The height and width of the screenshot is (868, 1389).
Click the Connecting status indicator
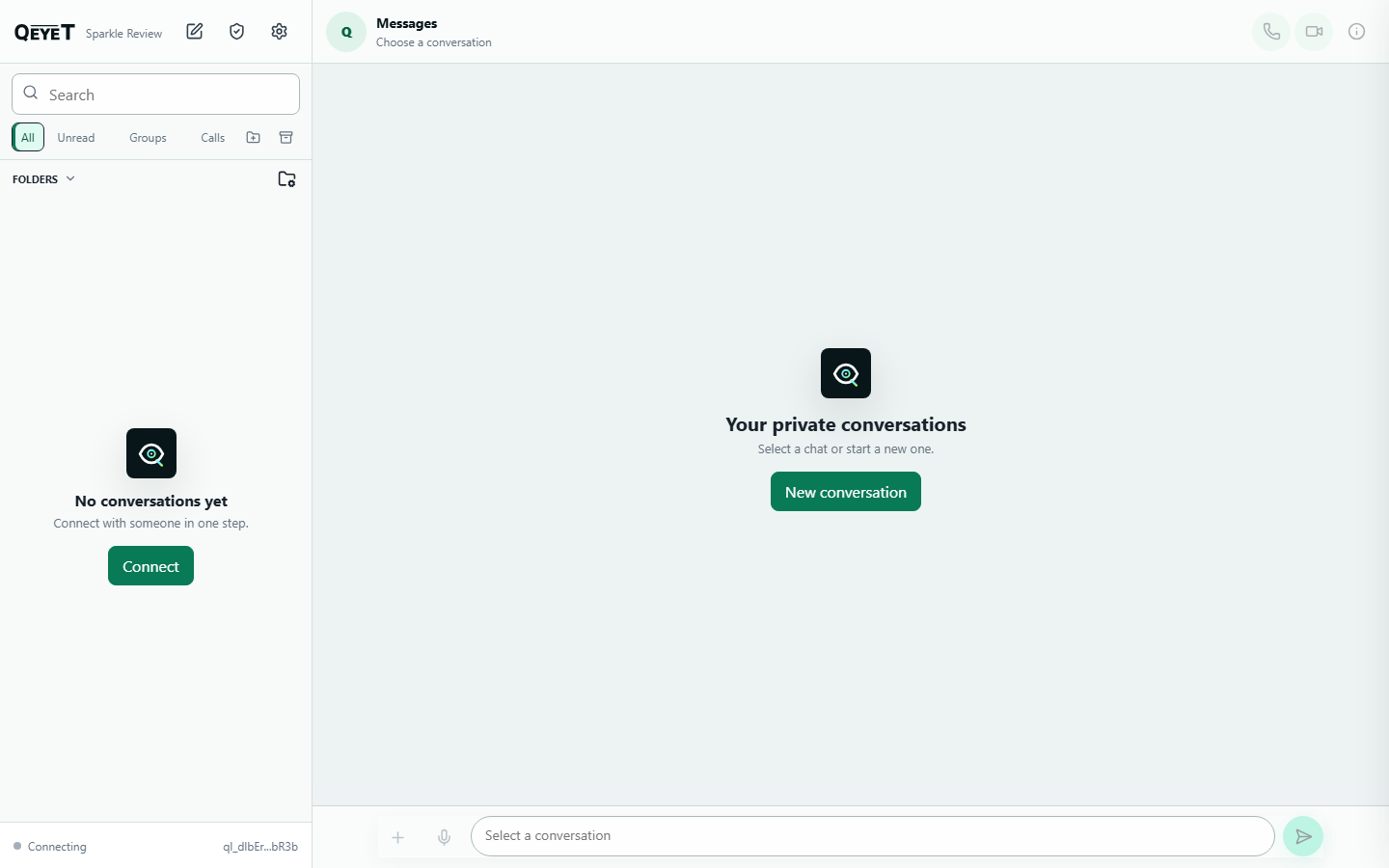click(50, 847)
